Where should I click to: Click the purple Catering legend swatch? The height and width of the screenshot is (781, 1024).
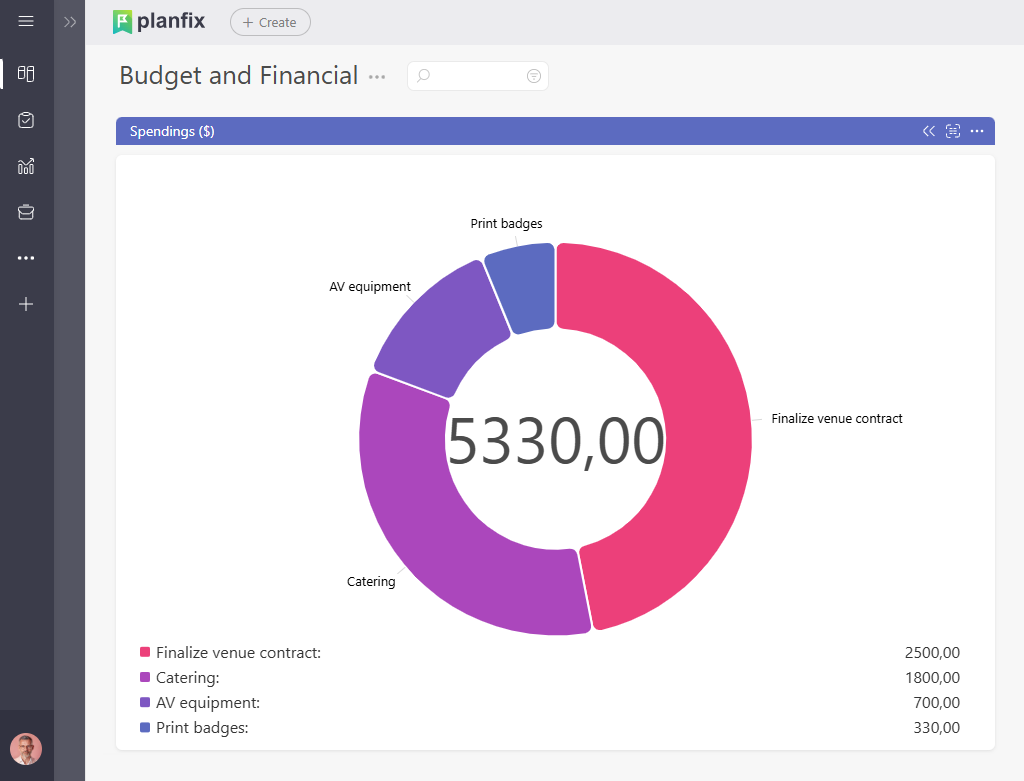pyautogui.click(x=145, y=677)
